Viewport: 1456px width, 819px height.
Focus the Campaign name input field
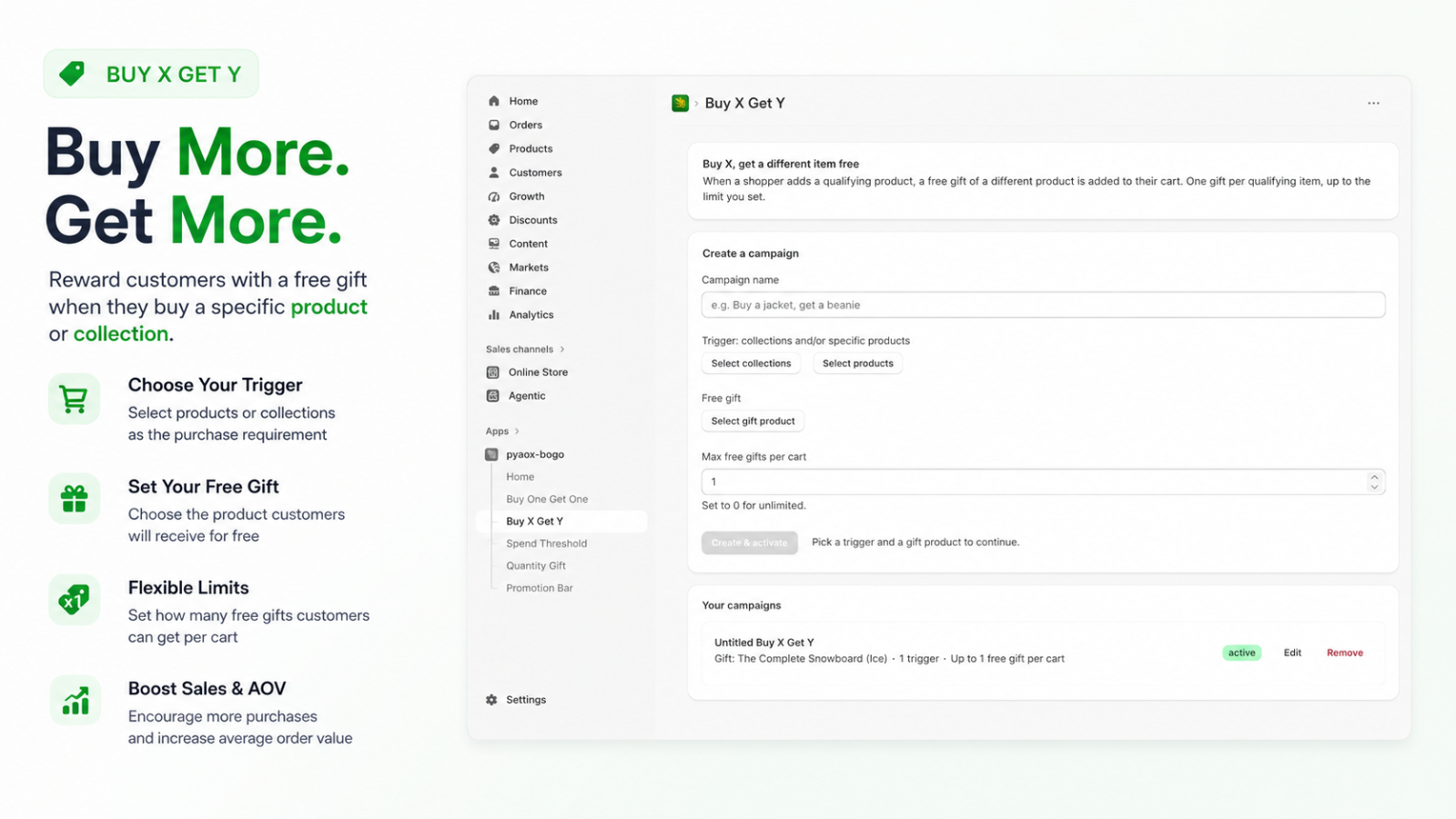(1043, 305)
